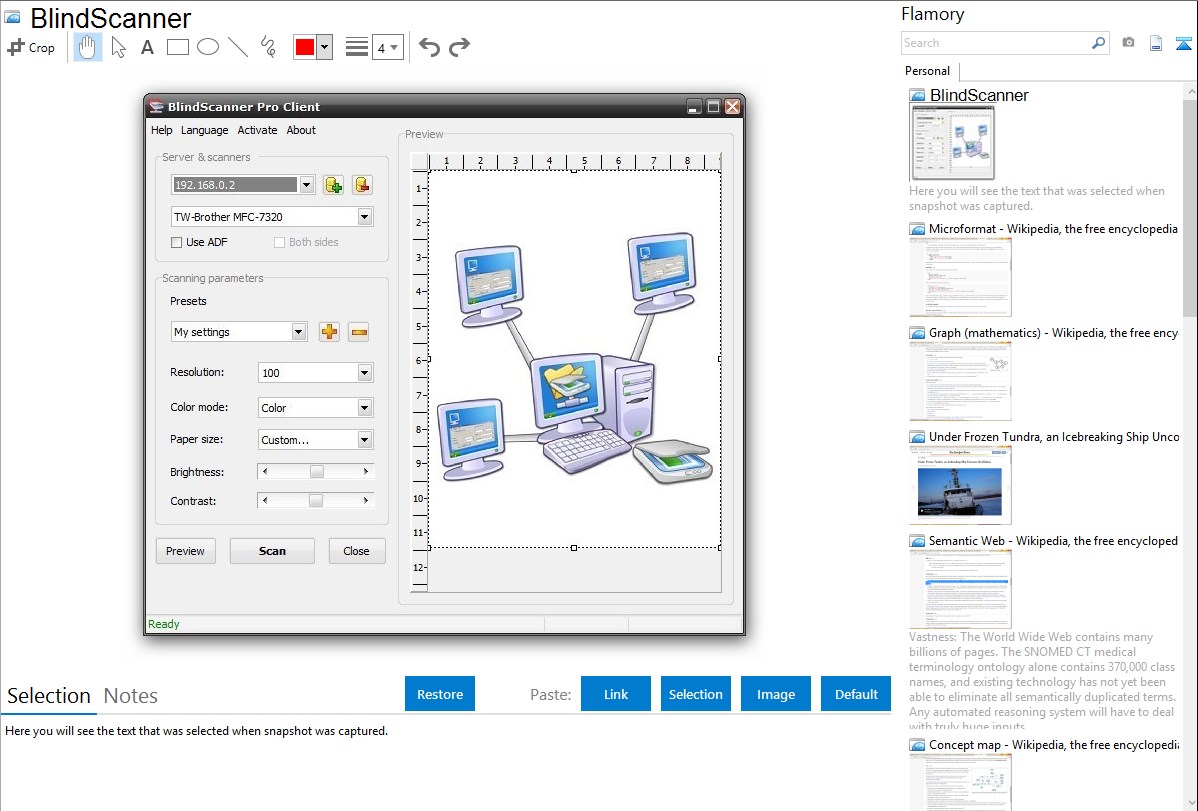Screen dimensions: 1198x811
Task: Click the Flamory icon right of document icon
Action: [x=1183, y=43]
